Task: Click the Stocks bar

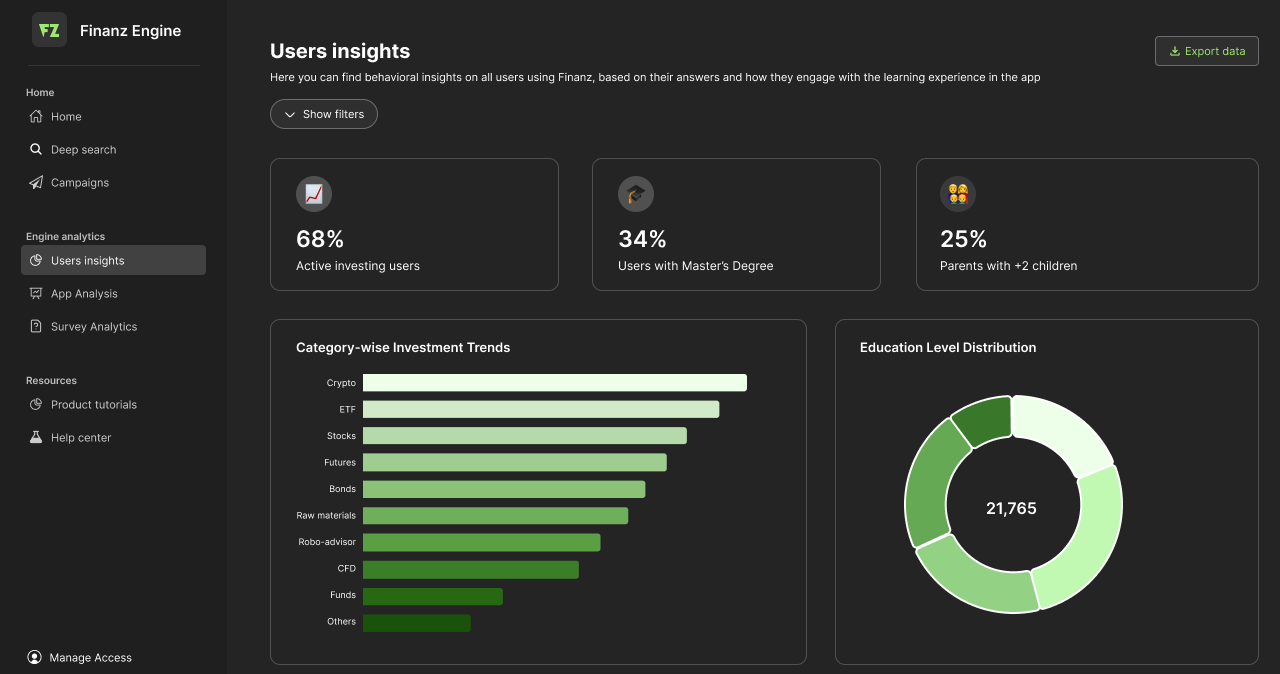Action: tap(525, 436)
